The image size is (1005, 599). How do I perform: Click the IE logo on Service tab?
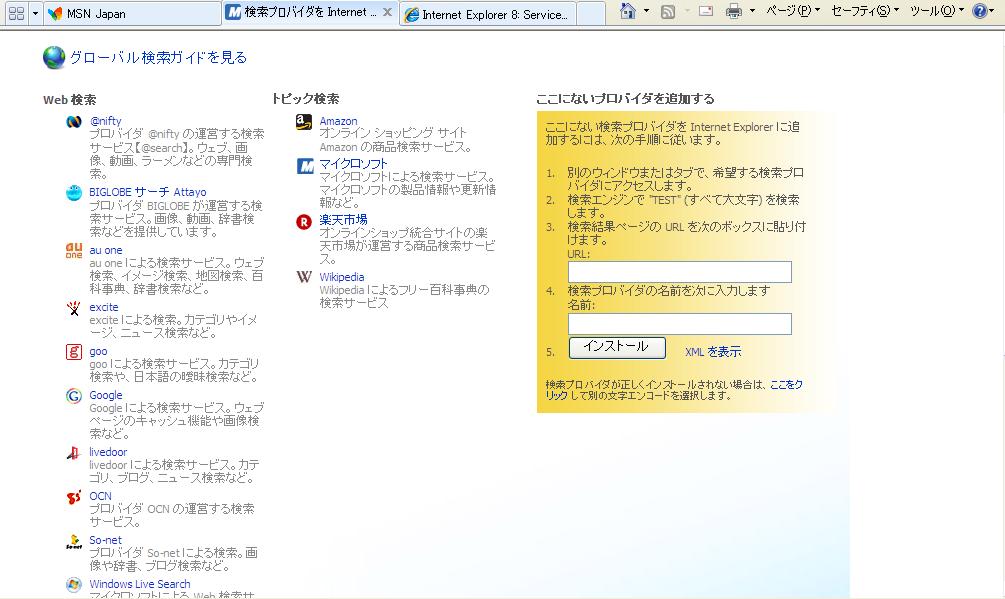pyautogui.click(x=411, y=14)
